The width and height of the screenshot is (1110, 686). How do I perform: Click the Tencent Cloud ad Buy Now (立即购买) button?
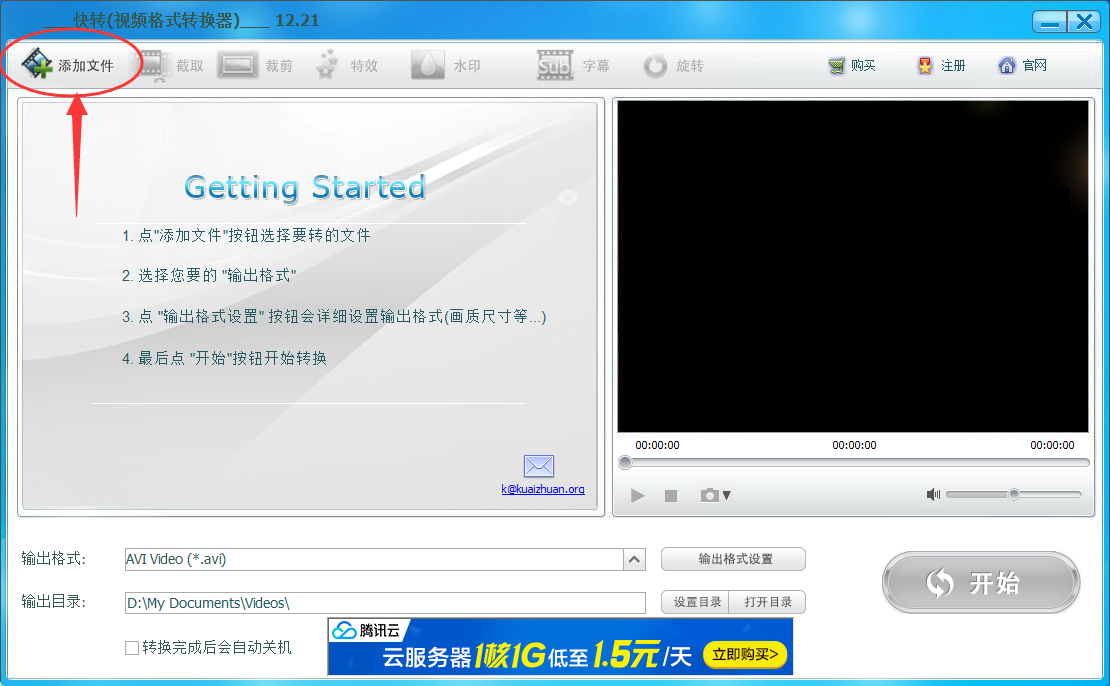745,654
